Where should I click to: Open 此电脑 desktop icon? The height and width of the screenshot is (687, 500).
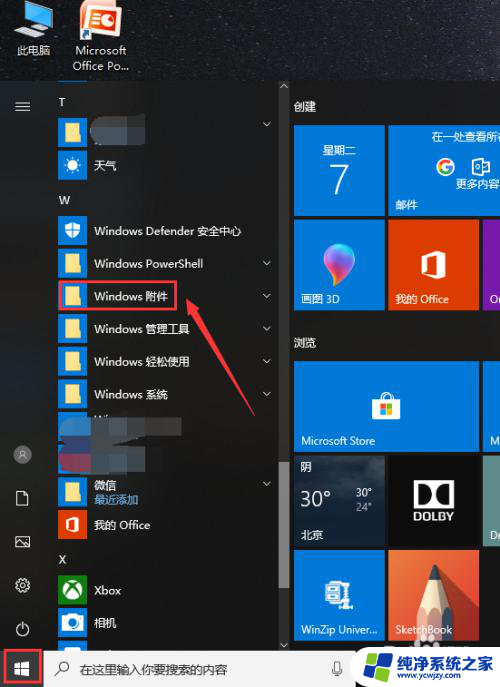(33, 28)
